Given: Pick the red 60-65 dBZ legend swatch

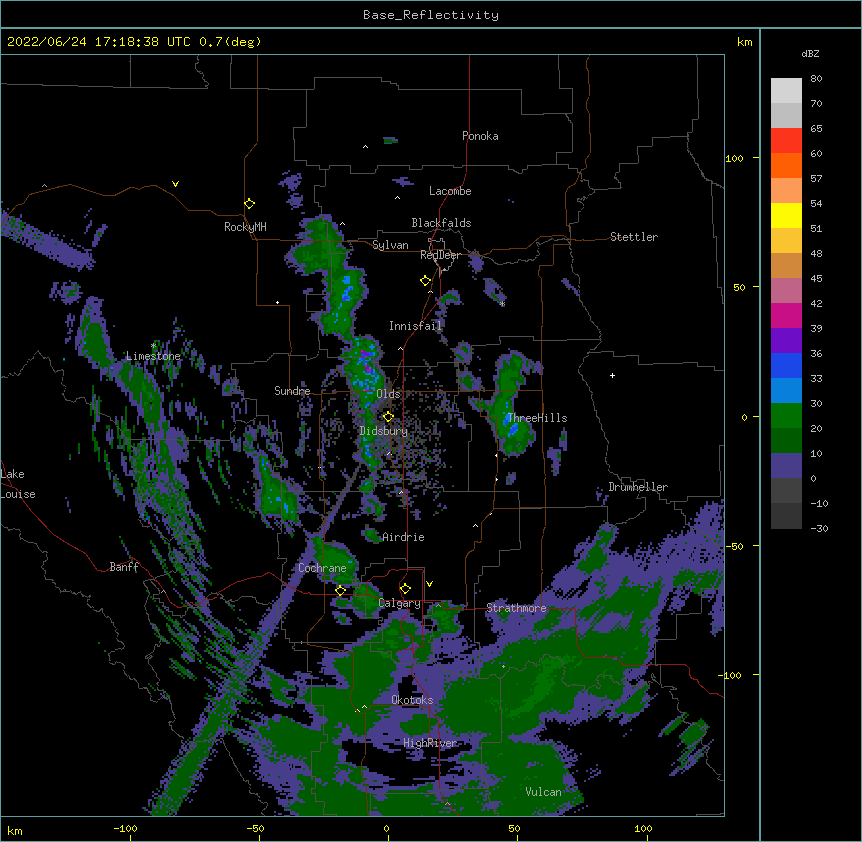Looking at the screenshot, I should point(786,141).
